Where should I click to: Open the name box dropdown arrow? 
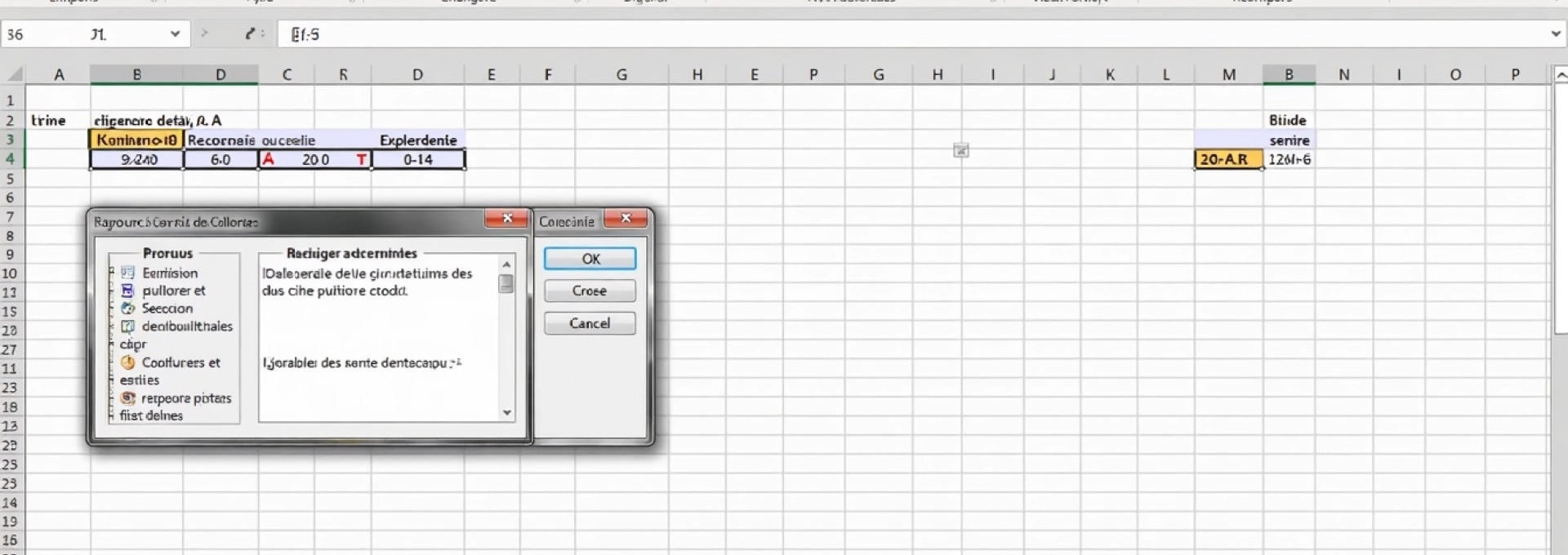click(175, 34)
